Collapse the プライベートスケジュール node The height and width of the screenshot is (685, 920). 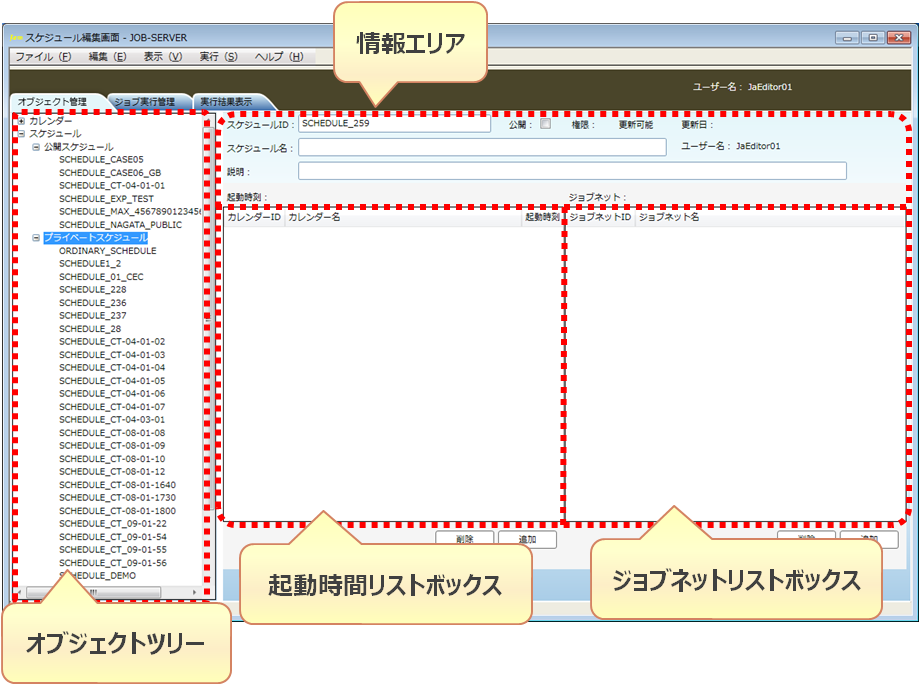[36, 238]
